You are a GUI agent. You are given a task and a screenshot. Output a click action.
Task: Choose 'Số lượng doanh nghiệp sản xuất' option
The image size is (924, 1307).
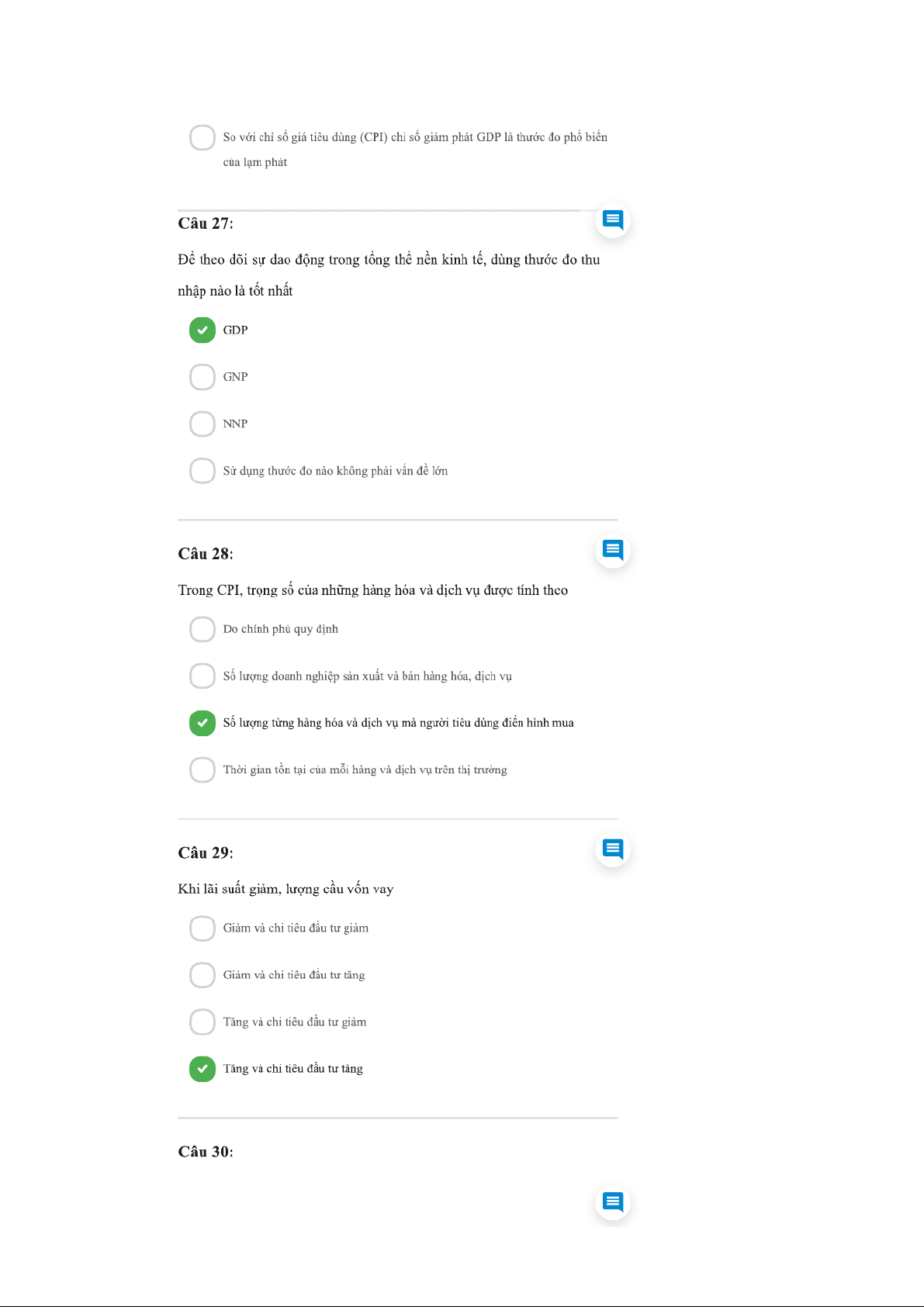[x=202, y=676]
